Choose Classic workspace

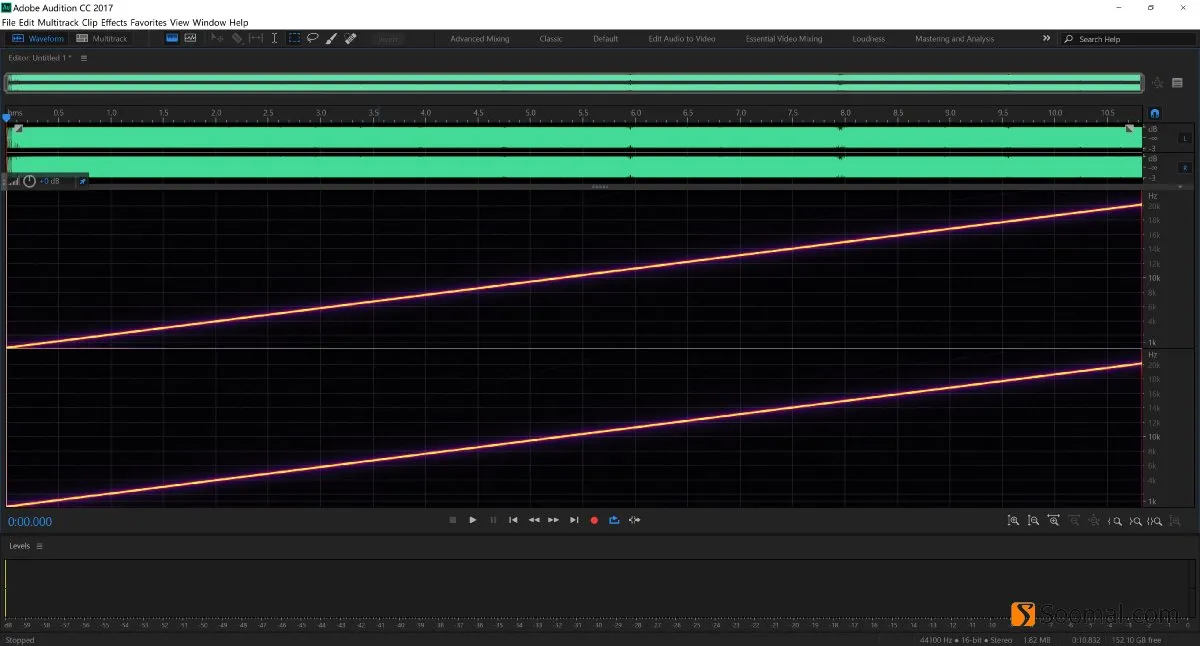551,39
